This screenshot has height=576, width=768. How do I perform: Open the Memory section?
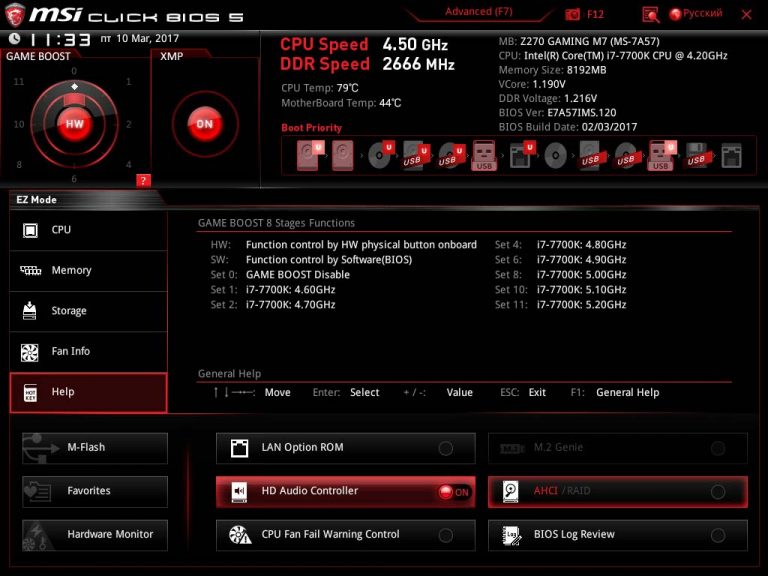pos(88,271)
